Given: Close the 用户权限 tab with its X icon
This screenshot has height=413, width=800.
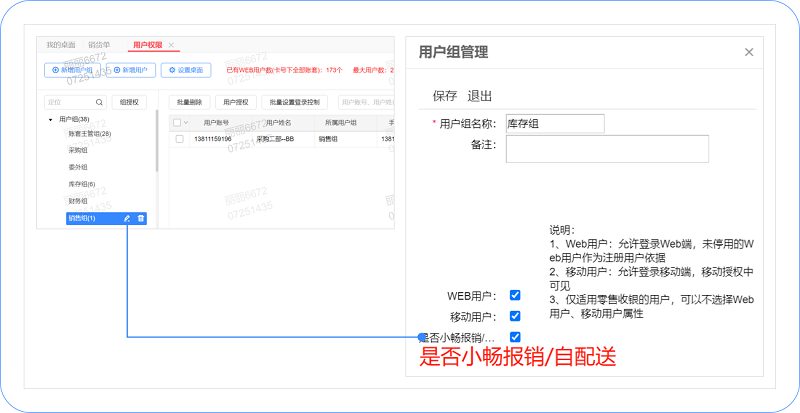Looking at the screenshot, I should tap(171, 45).
